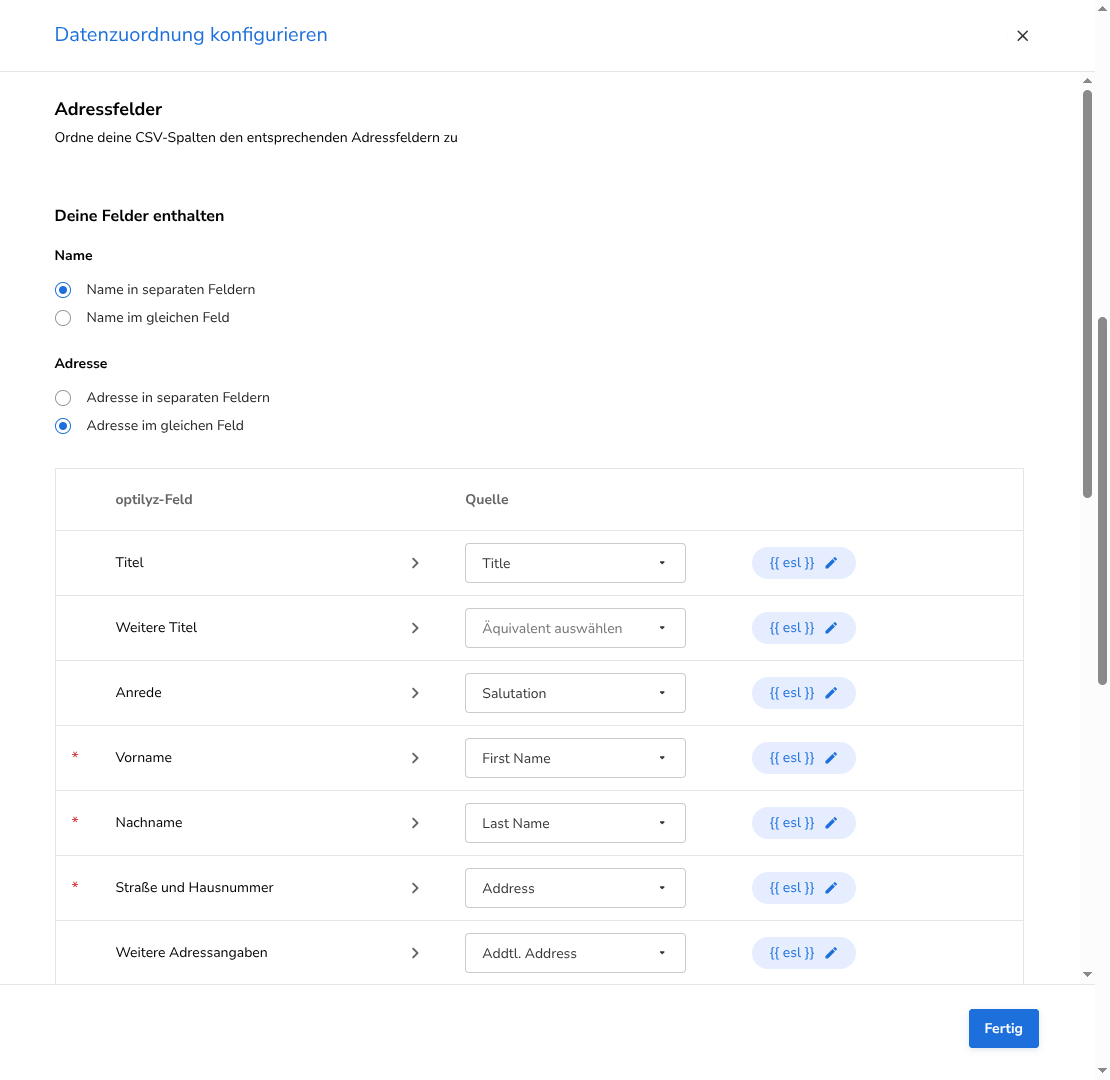Screen dimensions: 1110x1080
Task: Click the chevron arrow in the Anrede row
Action: 416,694
